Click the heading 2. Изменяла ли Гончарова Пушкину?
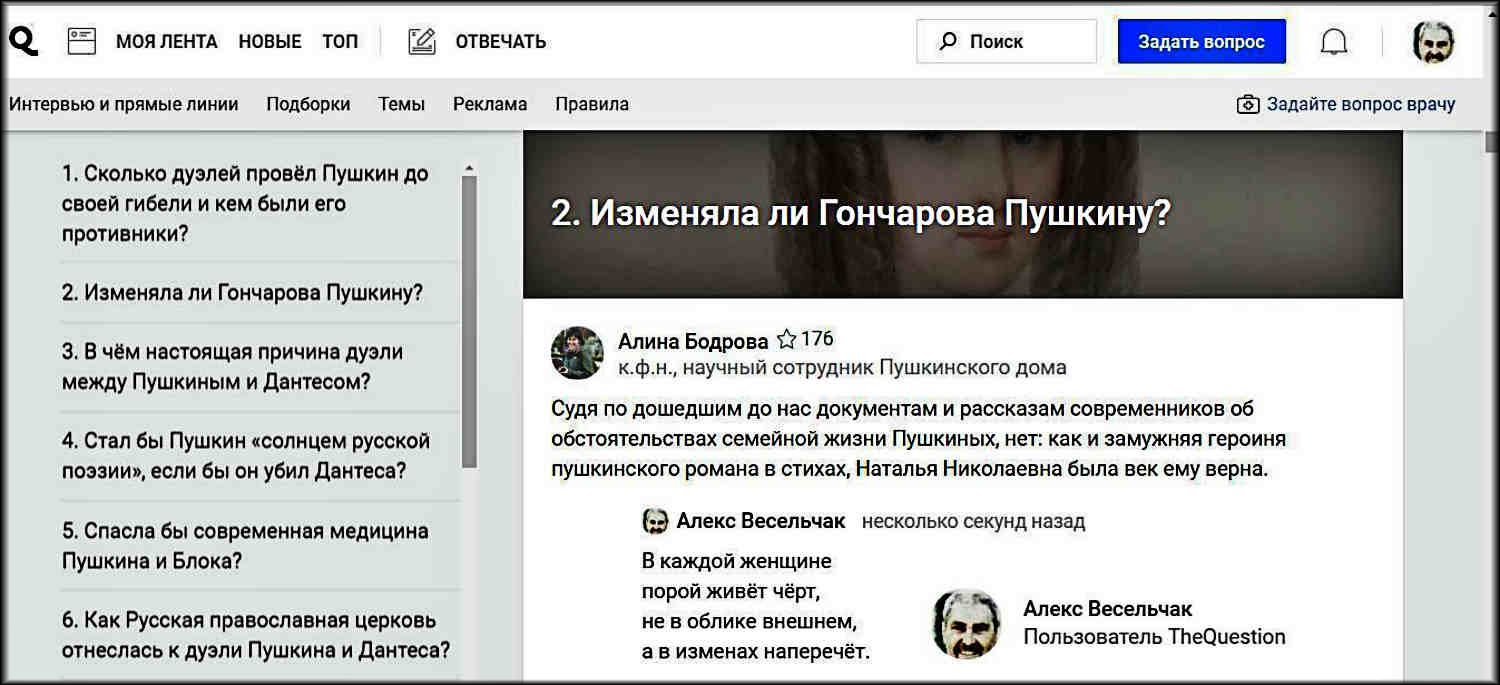The height and width of the screenshot is (685, 1500). coord(860,213)
